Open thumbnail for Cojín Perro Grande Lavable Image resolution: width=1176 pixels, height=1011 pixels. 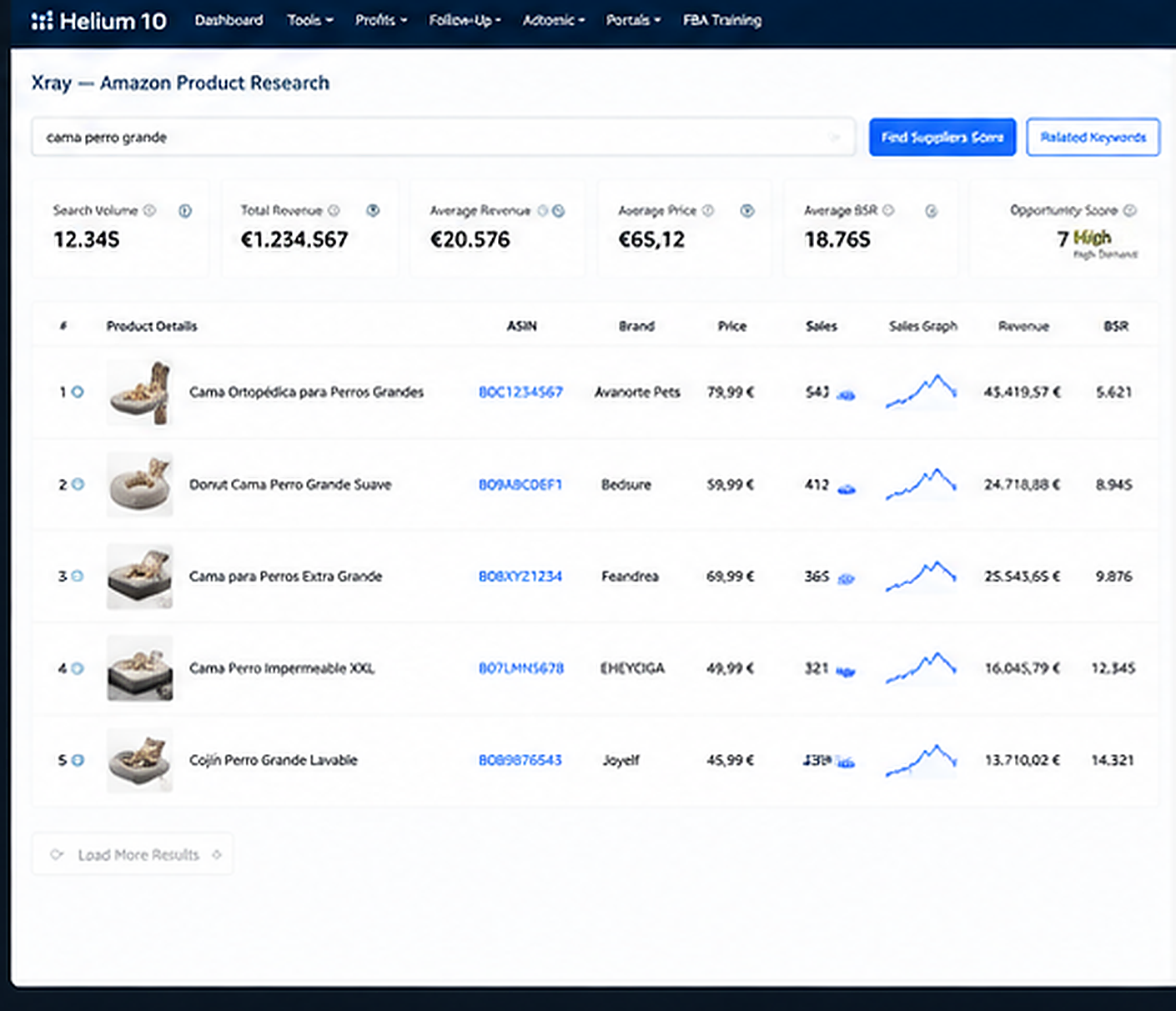[x=139, y=760]
